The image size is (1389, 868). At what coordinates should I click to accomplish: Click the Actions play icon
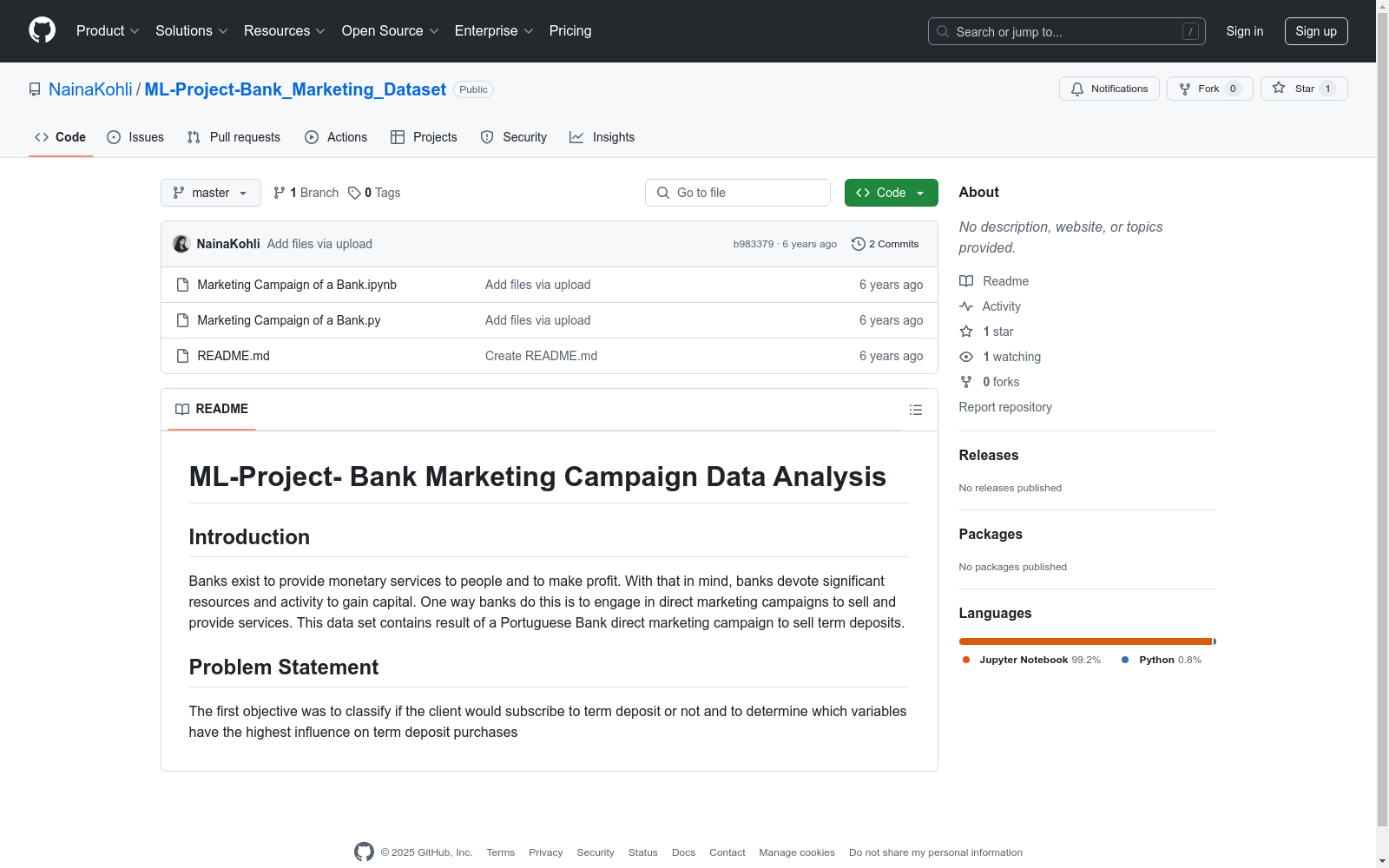[312, 137]
